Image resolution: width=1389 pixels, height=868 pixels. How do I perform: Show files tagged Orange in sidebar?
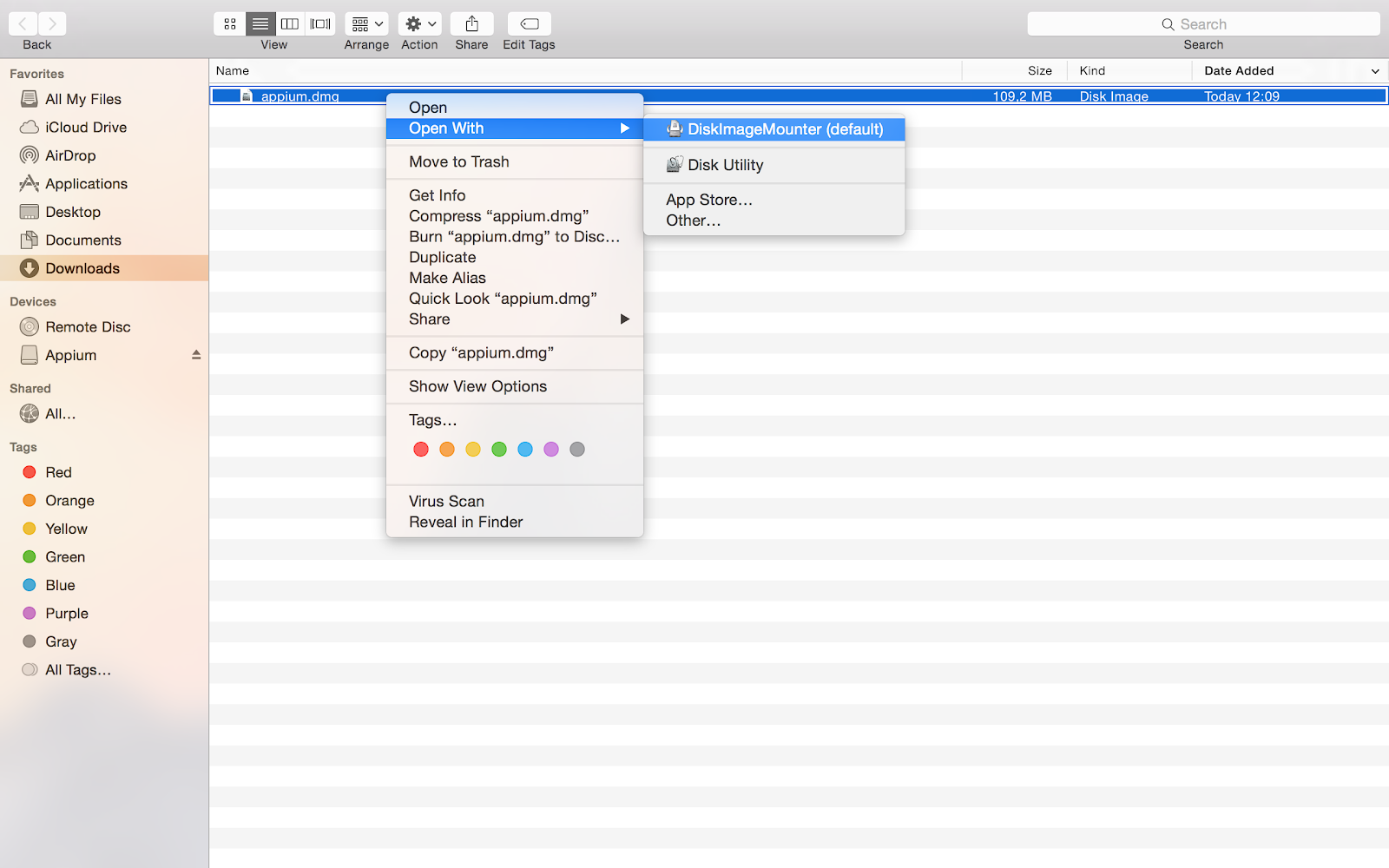click(104, 501)
